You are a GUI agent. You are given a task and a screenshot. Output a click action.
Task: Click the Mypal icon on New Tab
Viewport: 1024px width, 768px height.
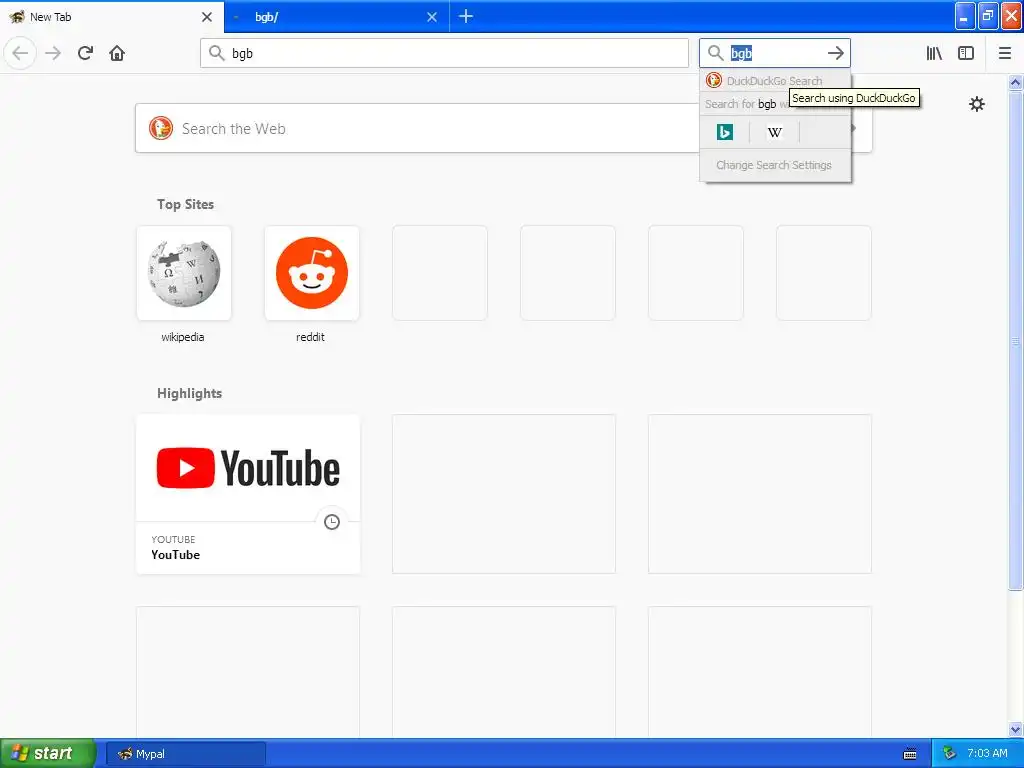[17, 16]
